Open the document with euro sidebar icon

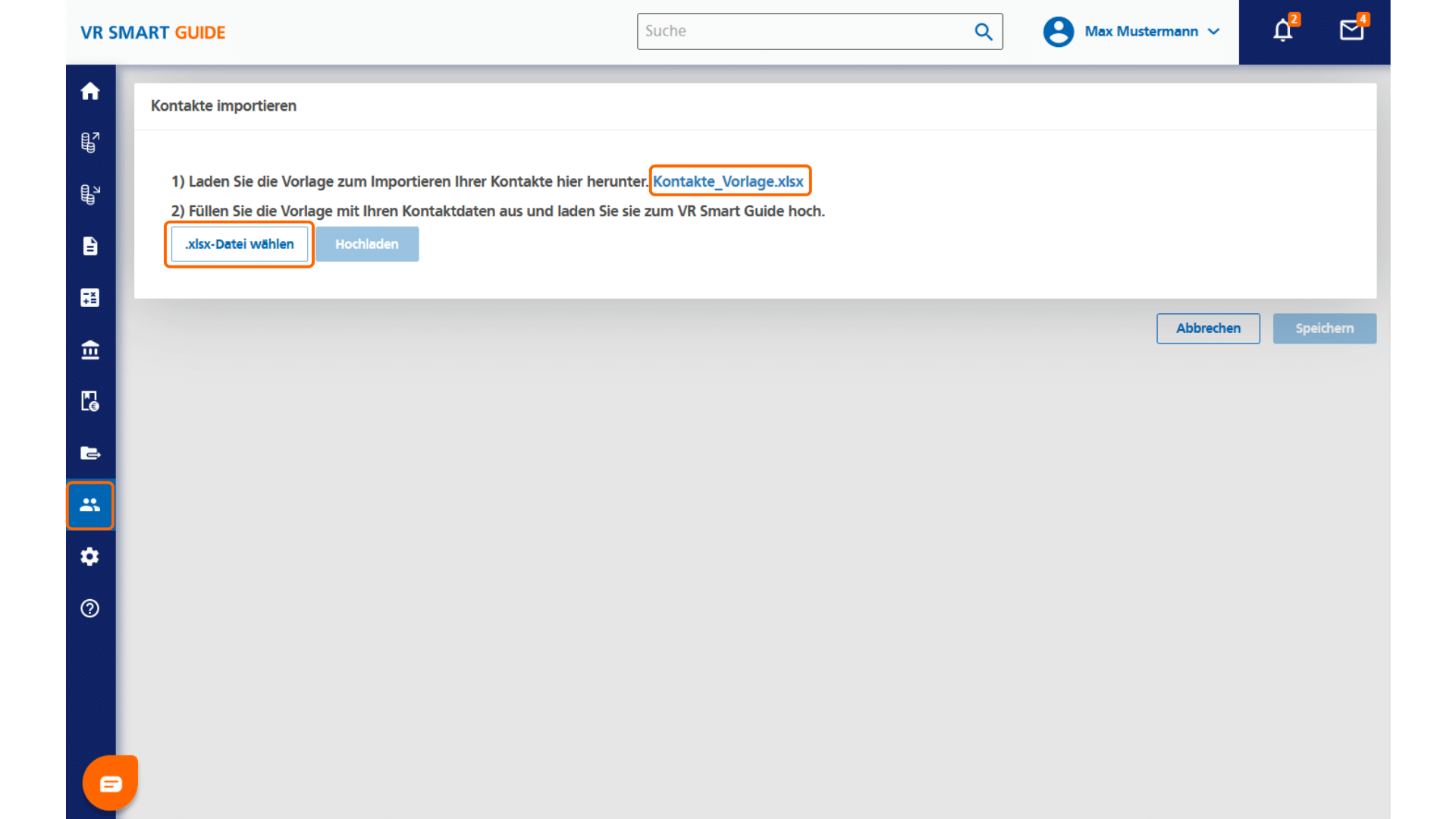point(90,401)
